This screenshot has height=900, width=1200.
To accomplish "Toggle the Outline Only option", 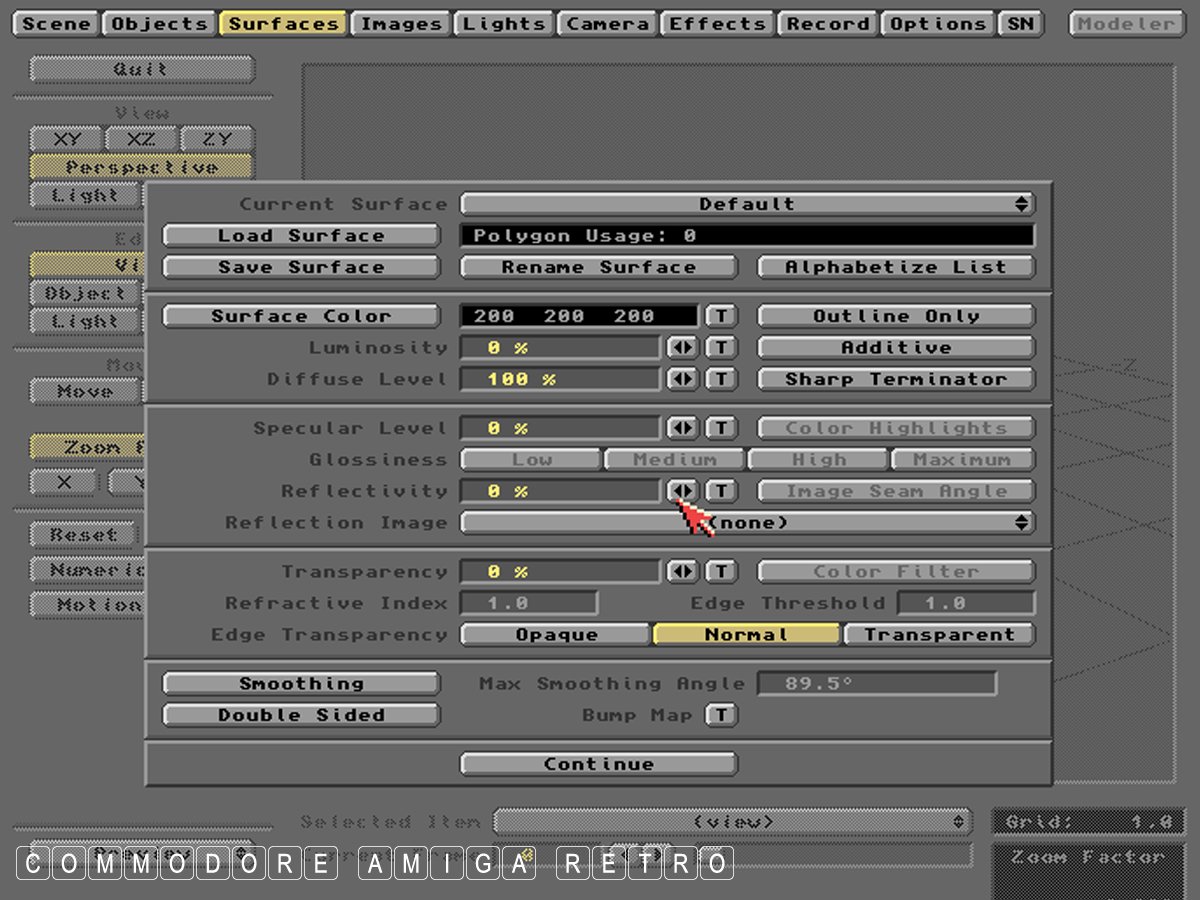I will pos(896,316).
